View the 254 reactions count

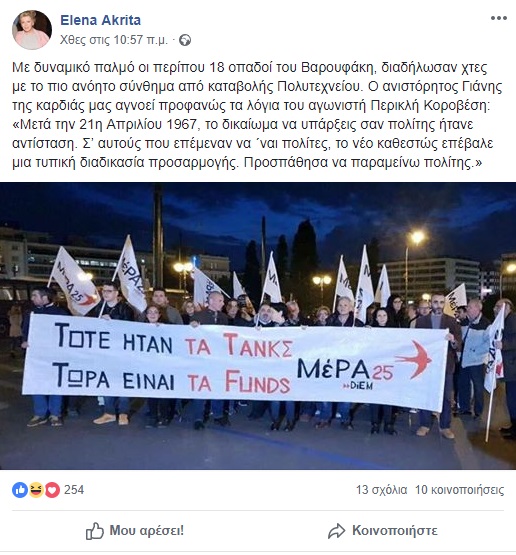point(74,490)
